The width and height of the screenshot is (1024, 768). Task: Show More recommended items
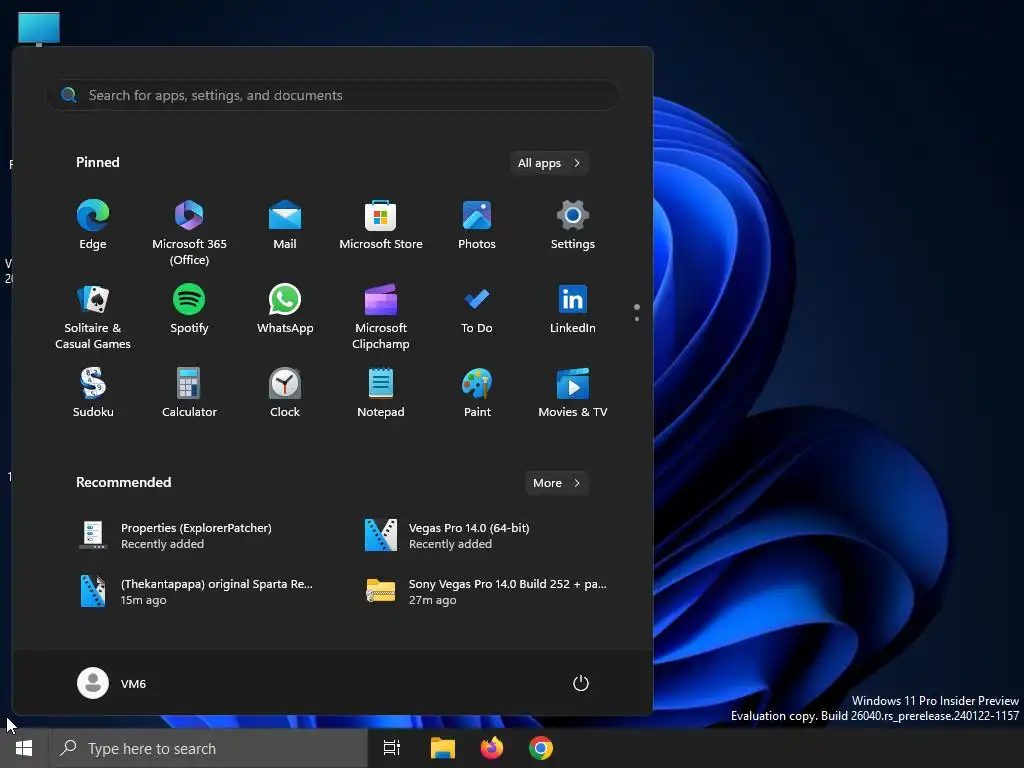556,483
